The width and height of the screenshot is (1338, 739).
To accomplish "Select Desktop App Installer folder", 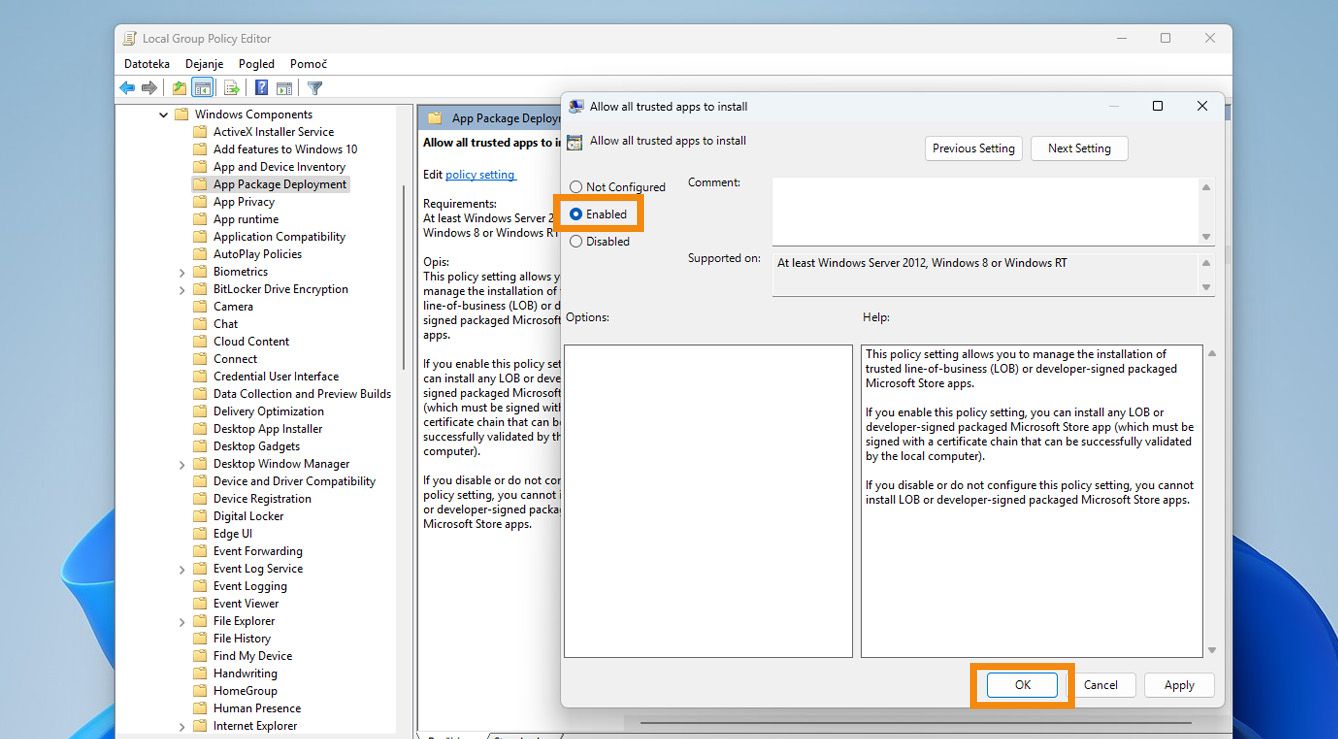I will pyautogui.click(x=268, y=429).
